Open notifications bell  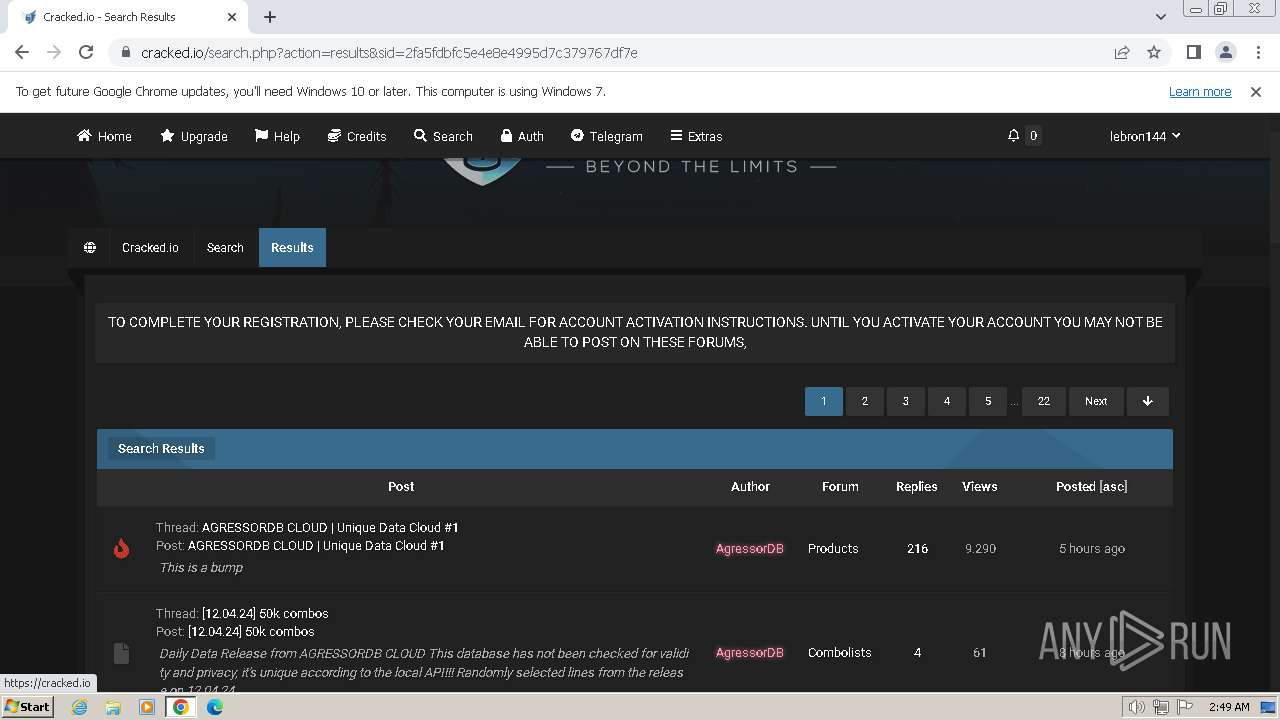point(1013,136)
